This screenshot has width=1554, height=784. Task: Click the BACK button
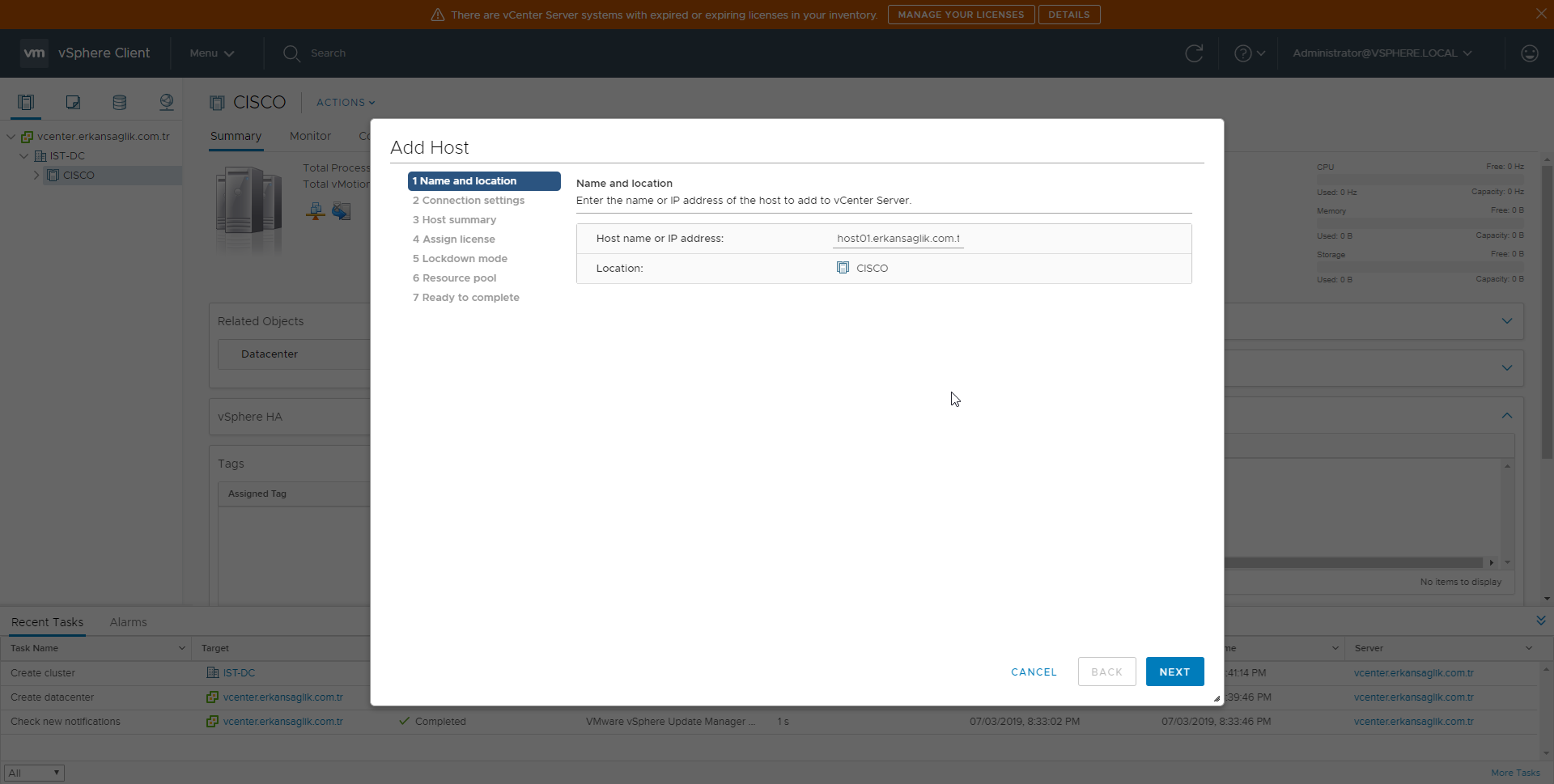click(1106, 672)
